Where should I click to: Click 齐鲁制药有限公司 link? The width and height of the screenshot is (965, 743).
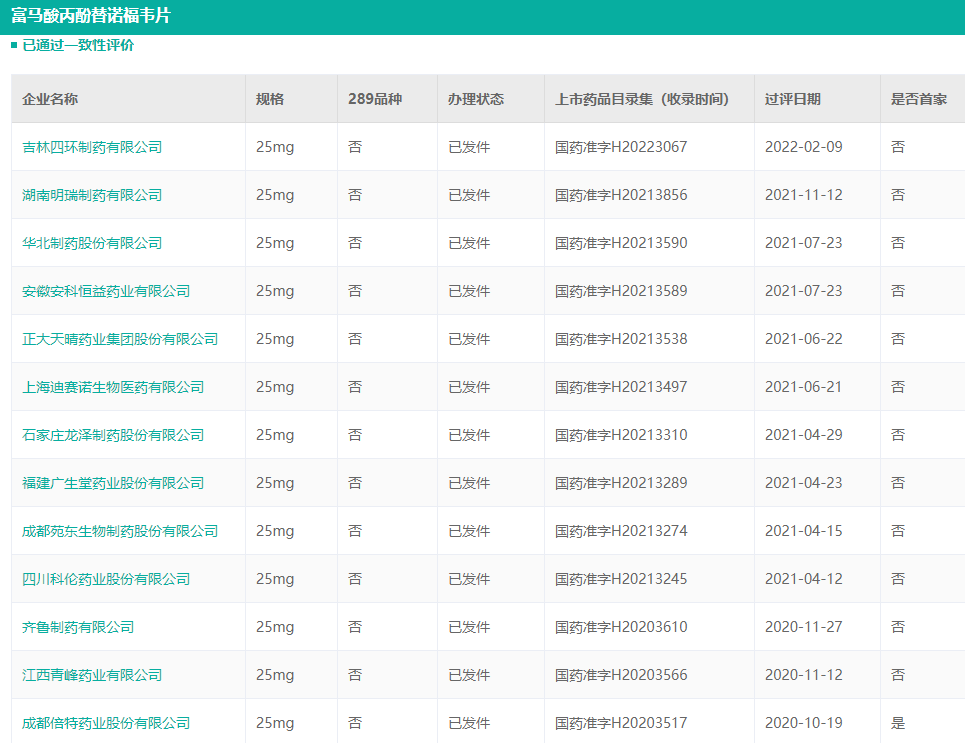(x=78, y=627)
